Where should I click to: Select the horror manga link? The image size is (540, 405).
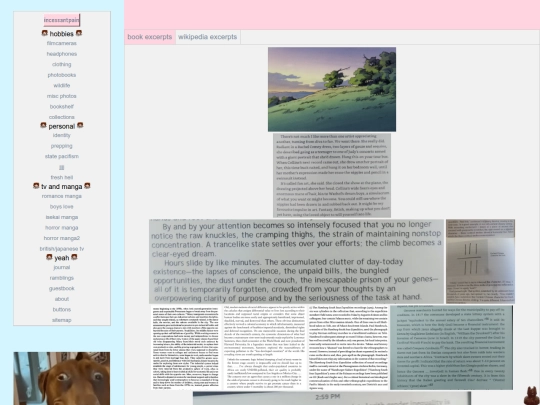(62, 228)
